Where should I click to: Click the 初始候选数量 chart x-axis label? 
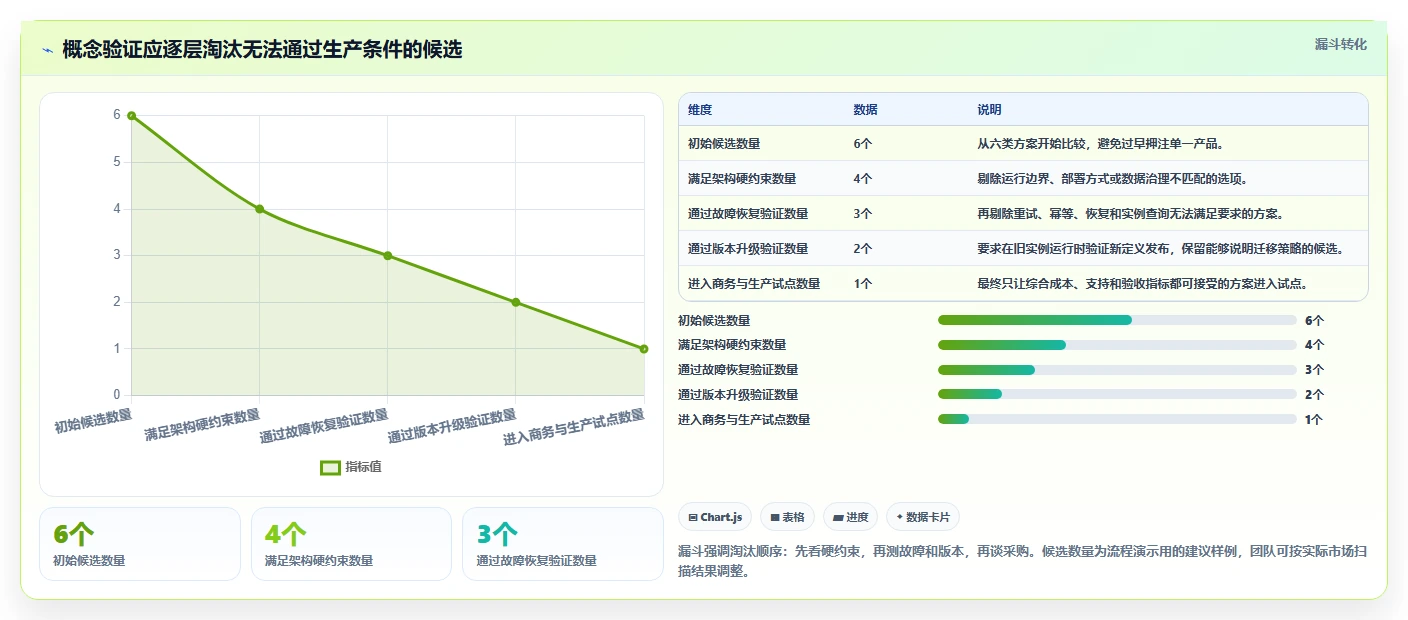click(93, 420)
